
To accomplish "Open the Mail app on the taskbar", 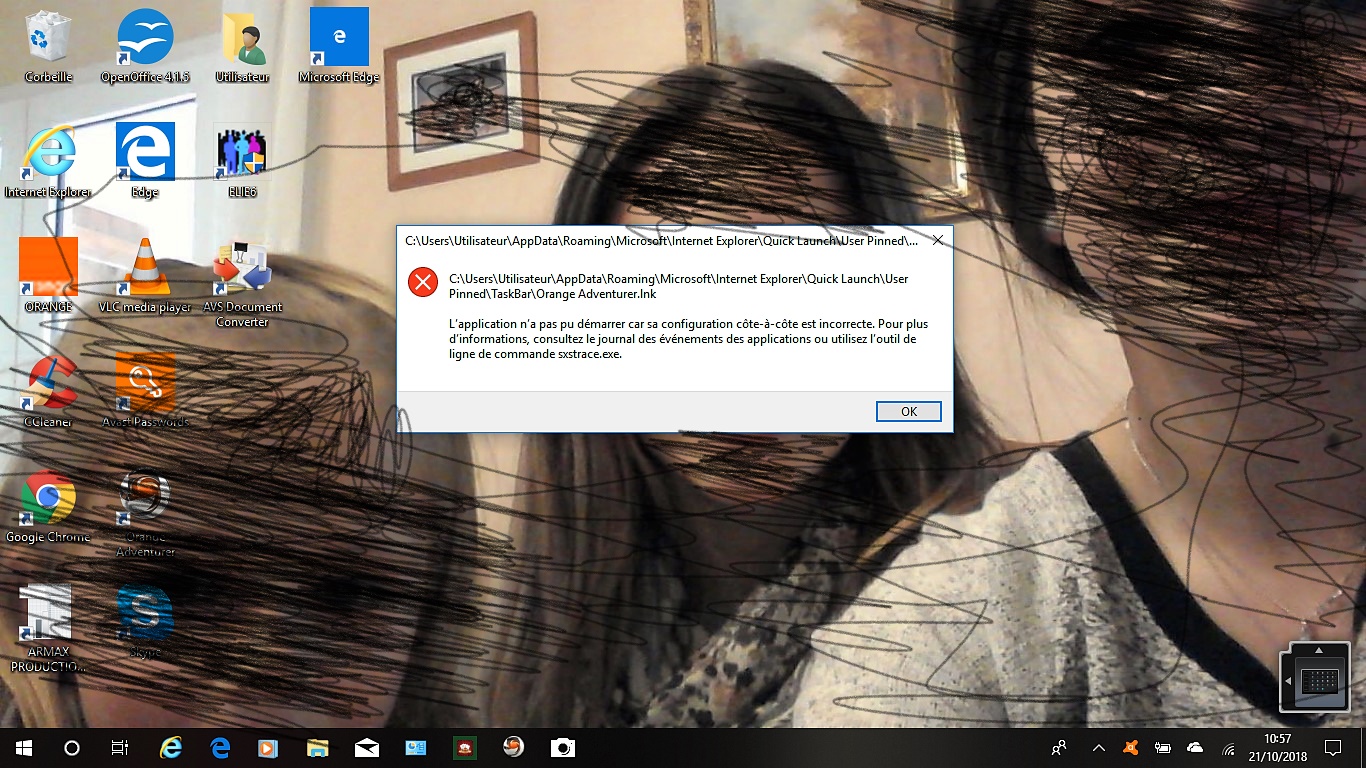I will [366, 748].
